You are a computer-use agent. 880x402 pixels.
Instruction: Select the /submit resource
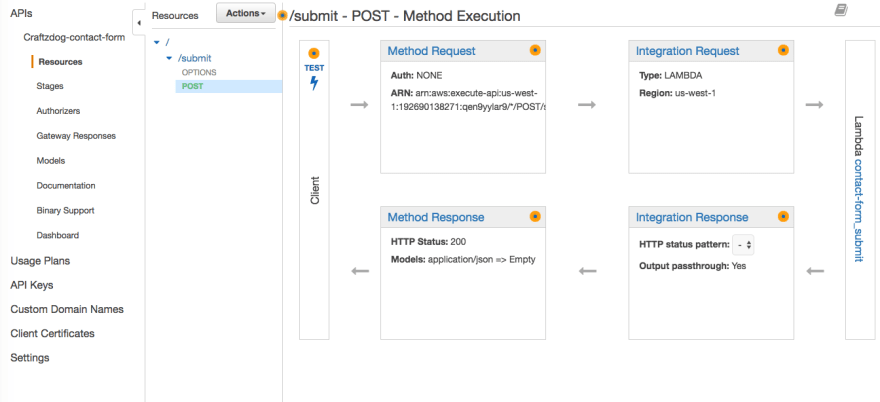point(194,58)
